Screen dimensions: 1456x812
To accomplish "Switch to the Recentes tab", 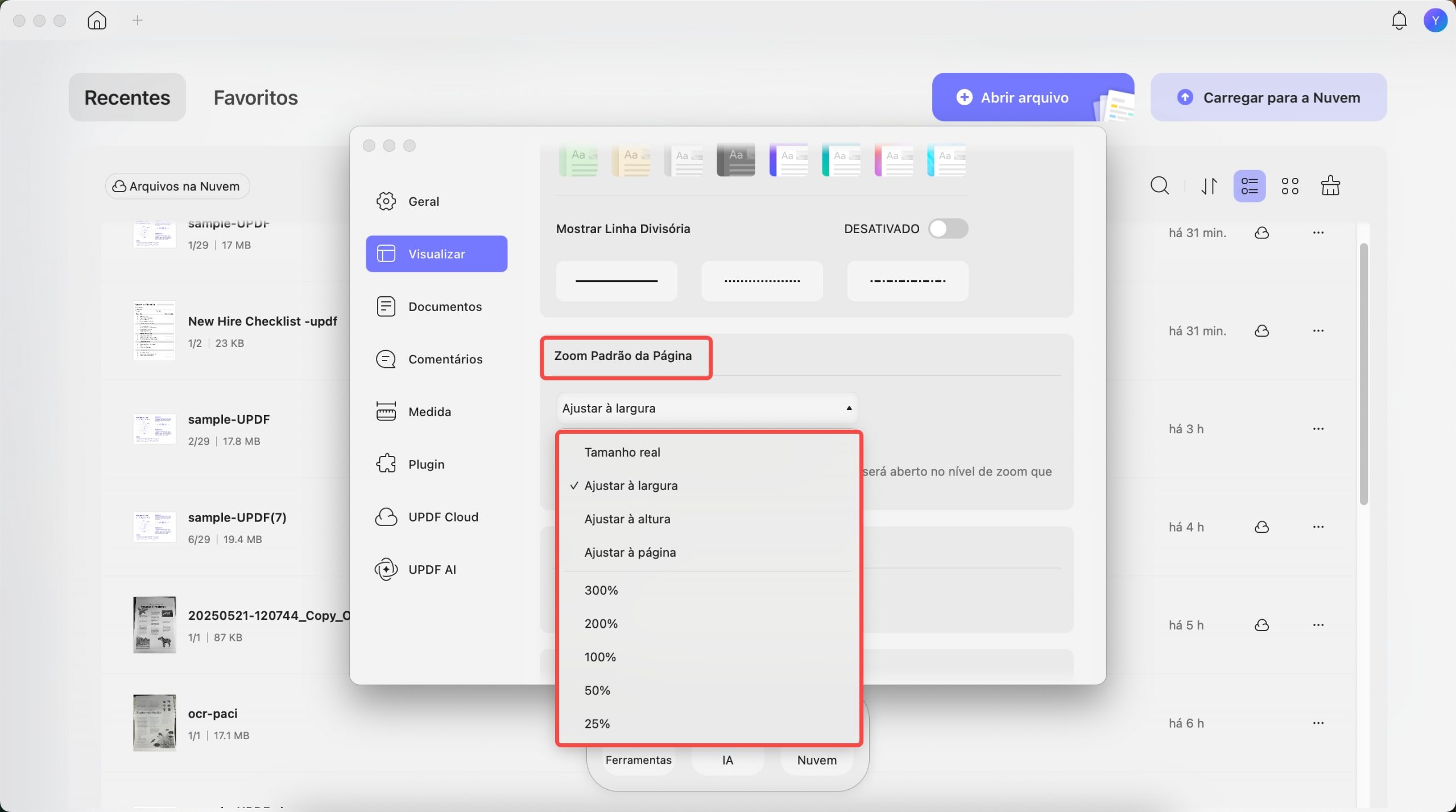I will point(127,97).
